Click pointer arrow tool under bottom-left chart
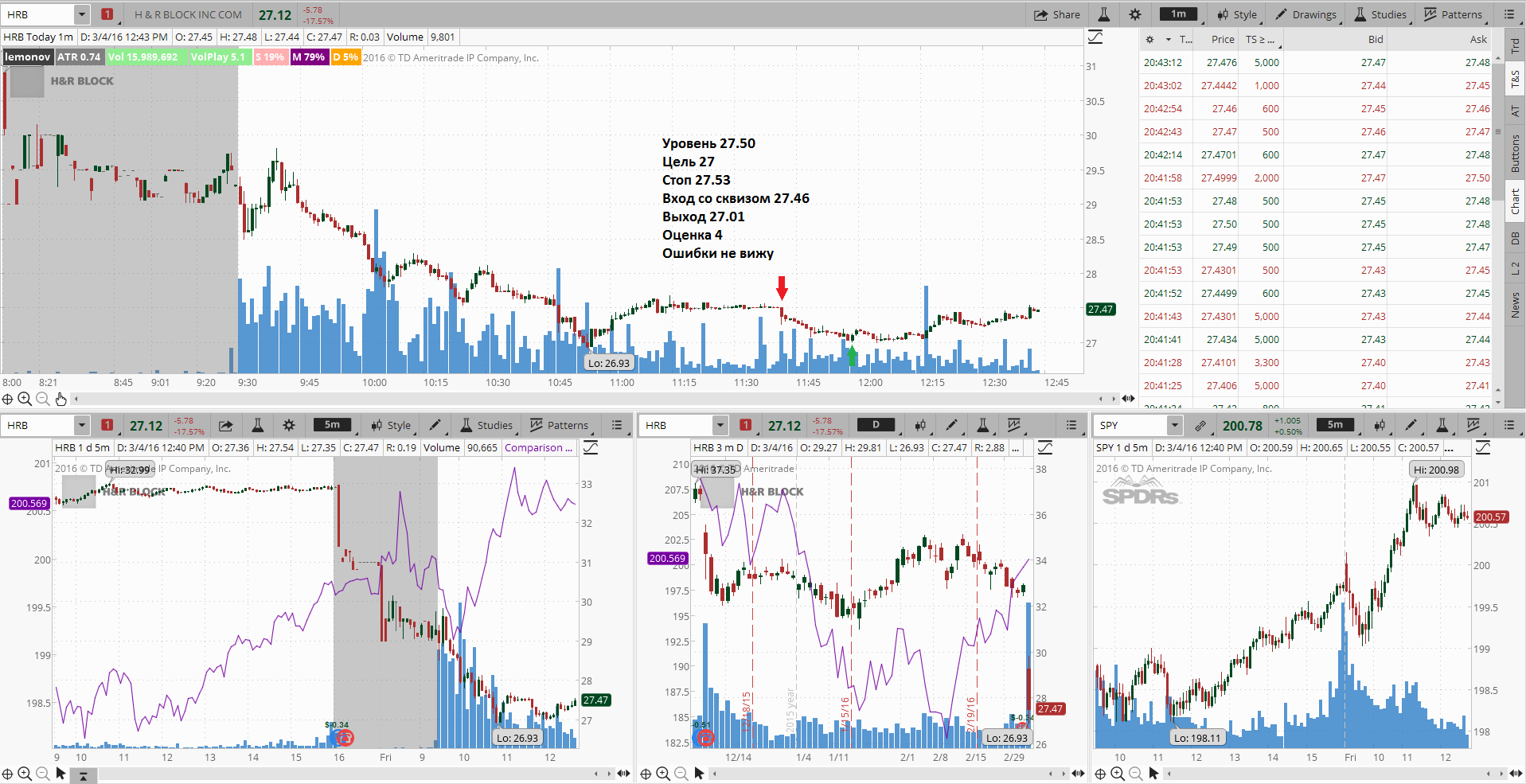This screenshot has width=1526, height=784. click(x=61, y=773)
